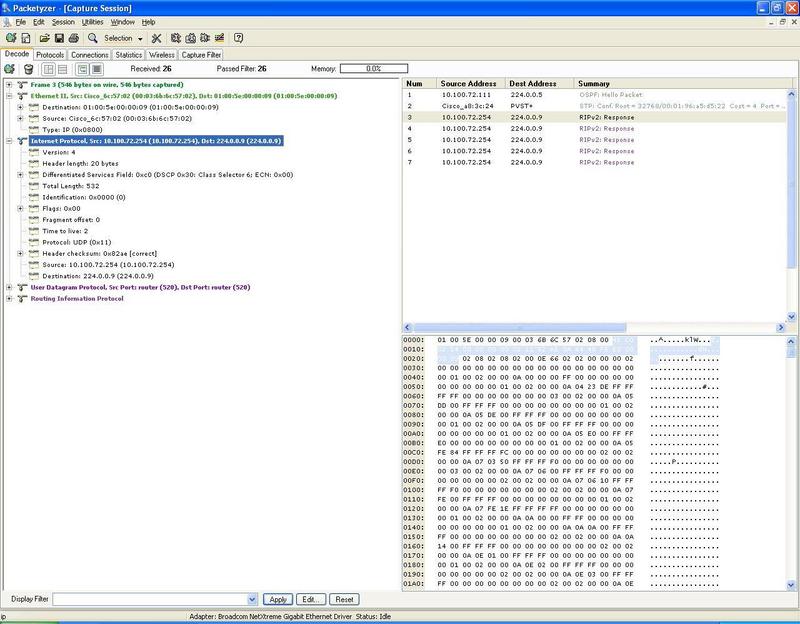Image resolution: width=800 pixels, height=624 pixels.
Task: Expand the Frame 3 tree node
Action: (9, 85)
